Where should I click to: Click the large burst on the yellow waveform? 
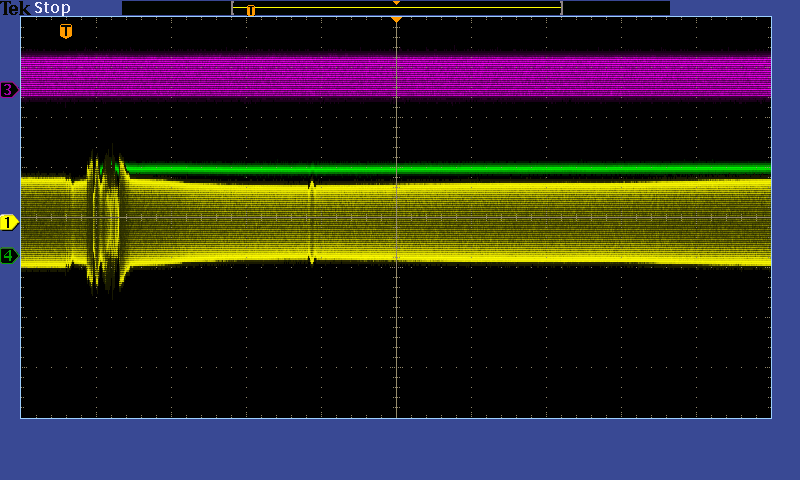pos(106,220)
